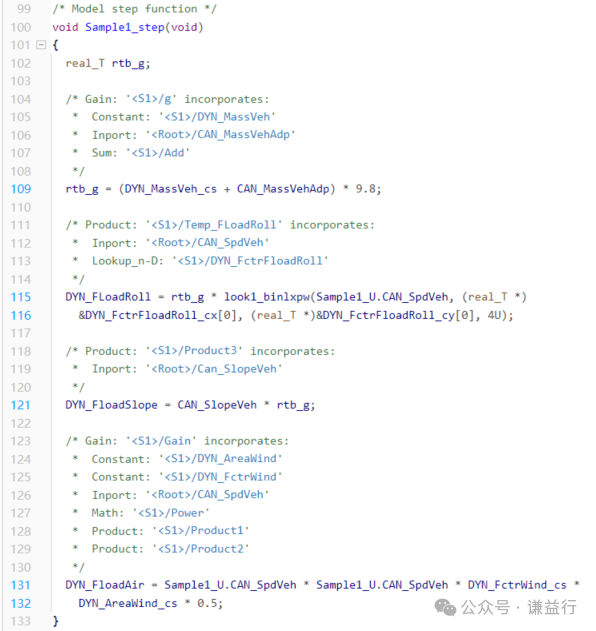
Task: Click the DYN_FloadAir variable on line 131
Action: point(105,585)
